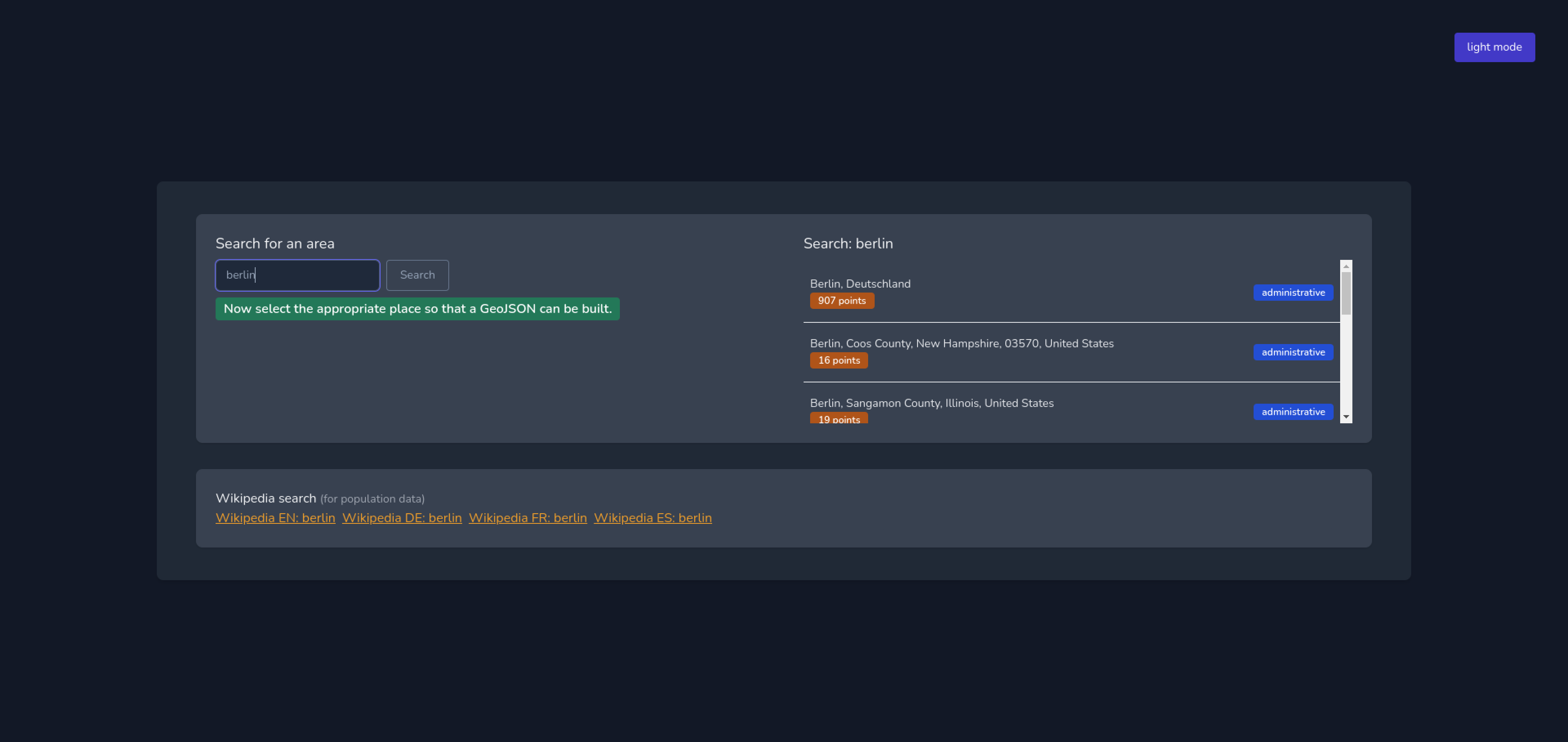Click the results list scroll-up arrow
The image size is (1568, 742).
1346,266
